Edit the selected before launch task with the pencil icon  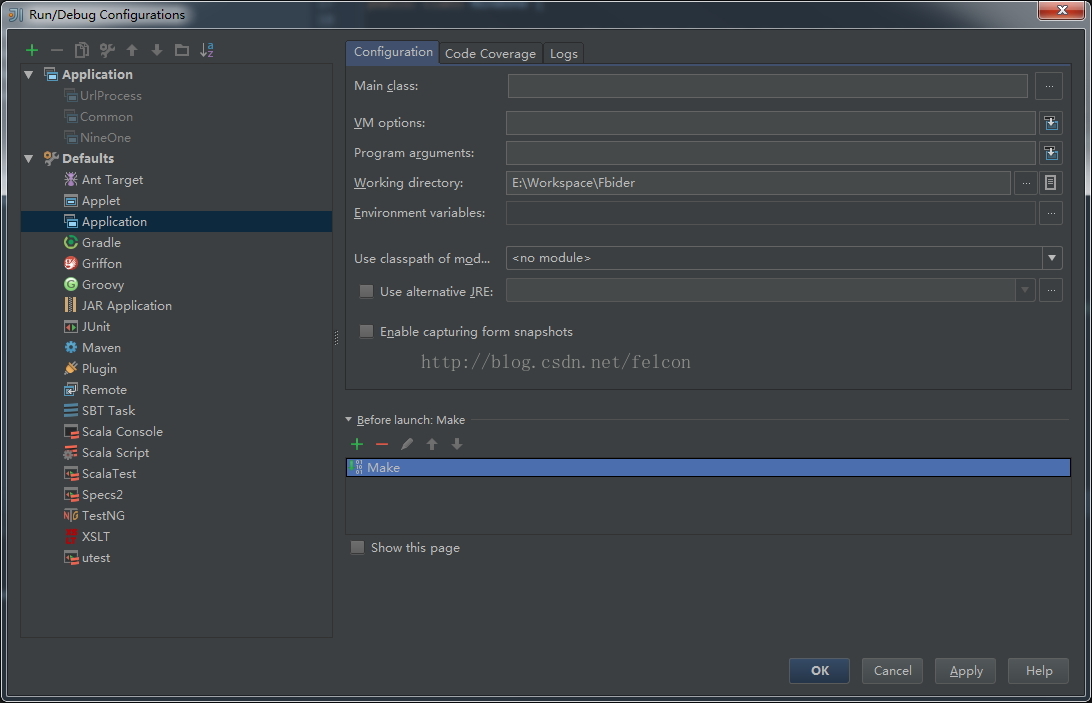tap(407, 444)
